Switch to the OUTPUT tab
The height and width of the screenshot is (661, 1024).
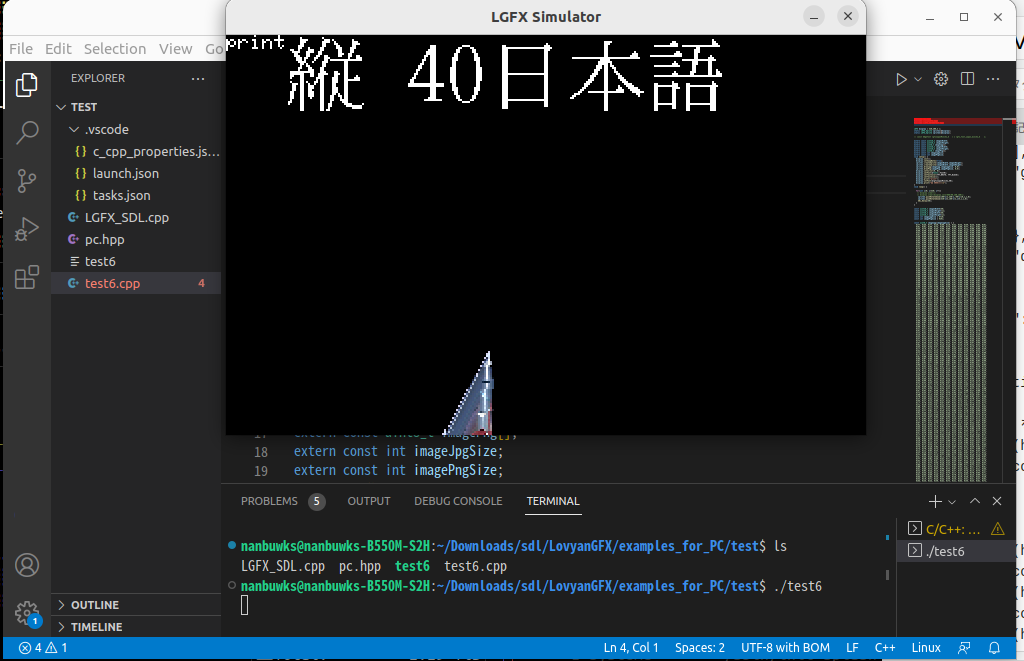369,502
